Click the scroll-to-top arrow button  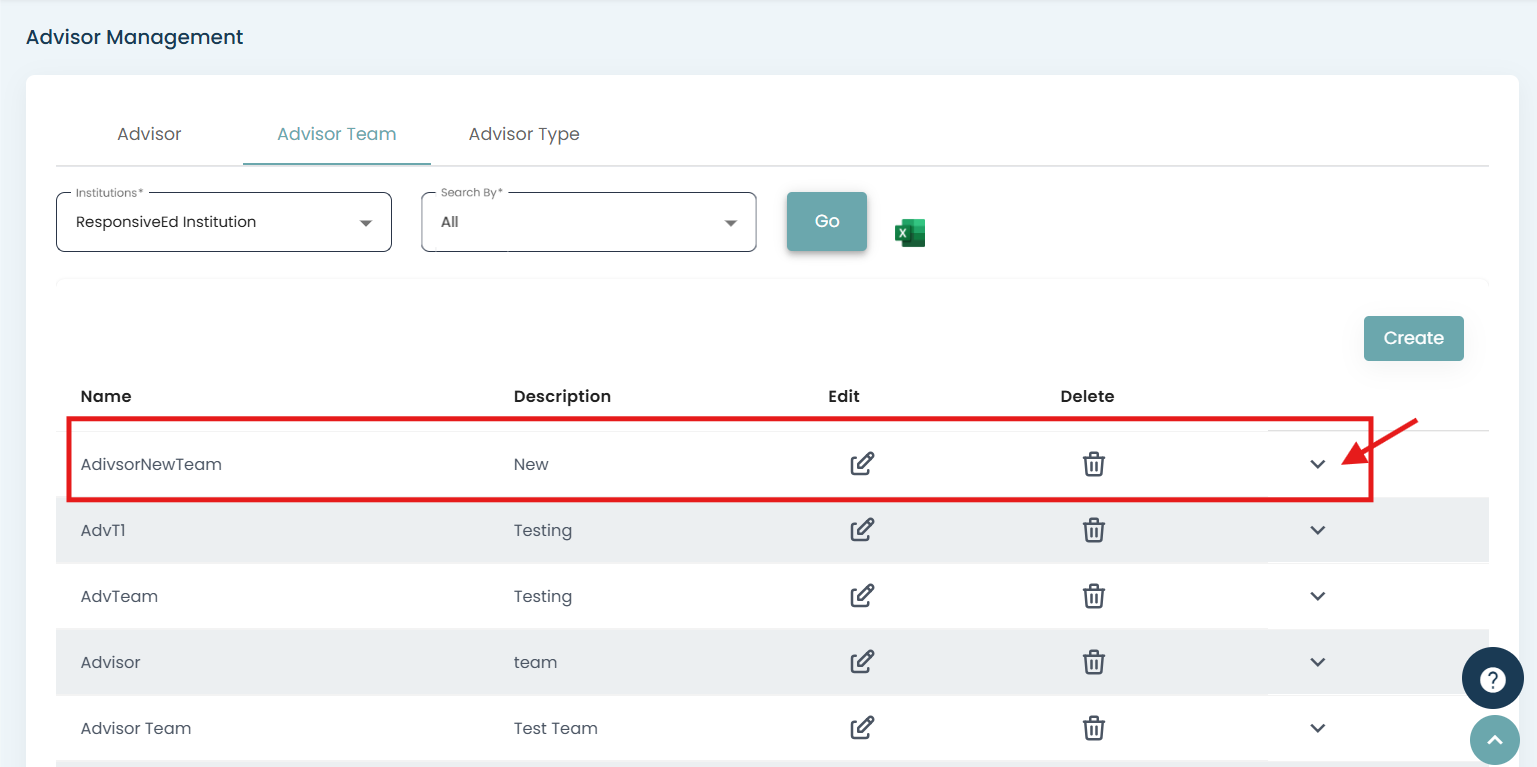coord(1494,740)
